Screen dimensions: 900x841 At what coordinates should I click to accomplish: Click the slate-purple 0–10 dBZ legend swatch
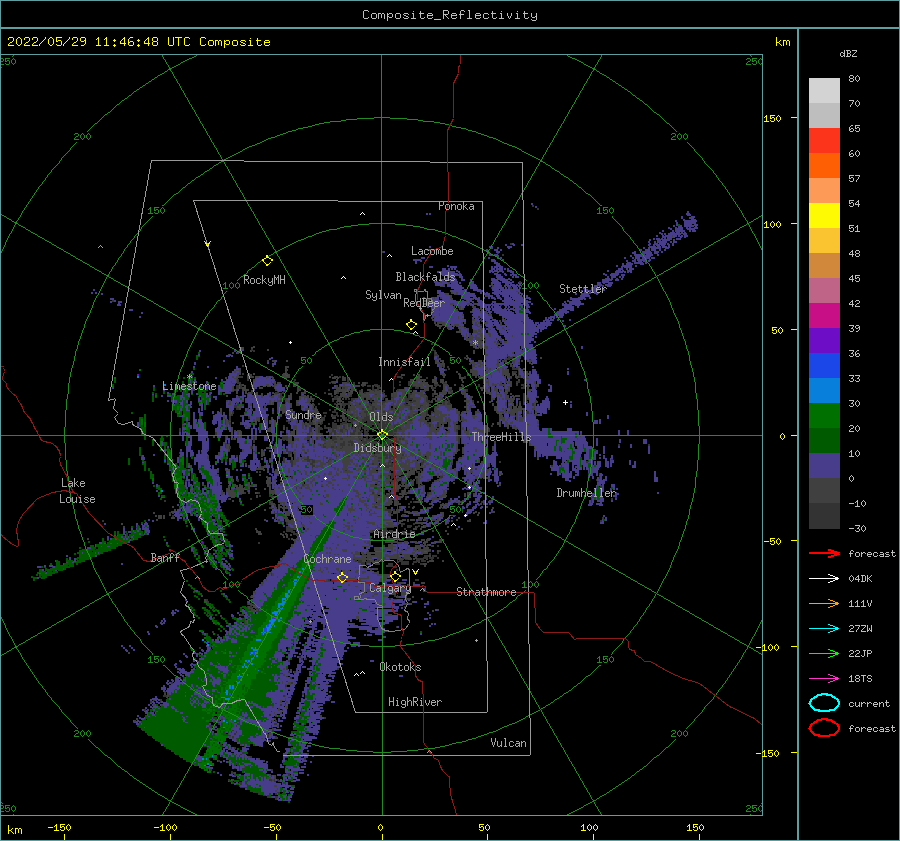pos(824,466)
